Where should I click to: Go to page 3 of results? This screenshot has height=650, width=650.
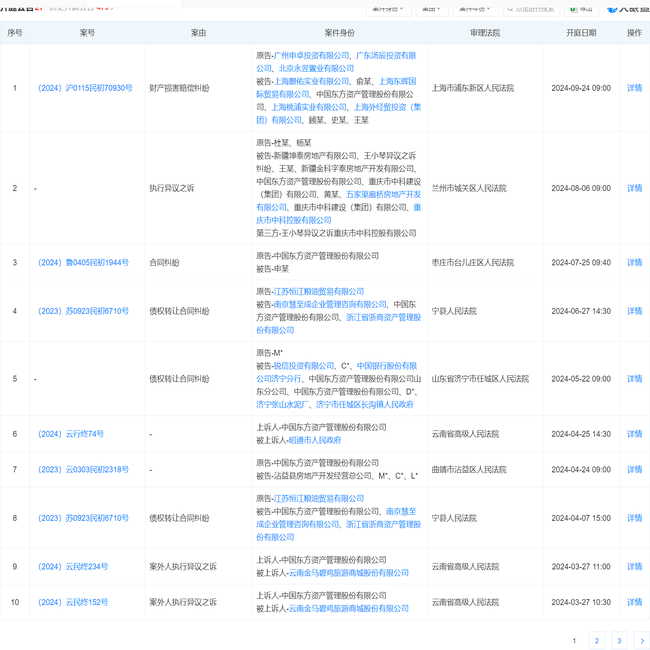[x=619, y=640]
